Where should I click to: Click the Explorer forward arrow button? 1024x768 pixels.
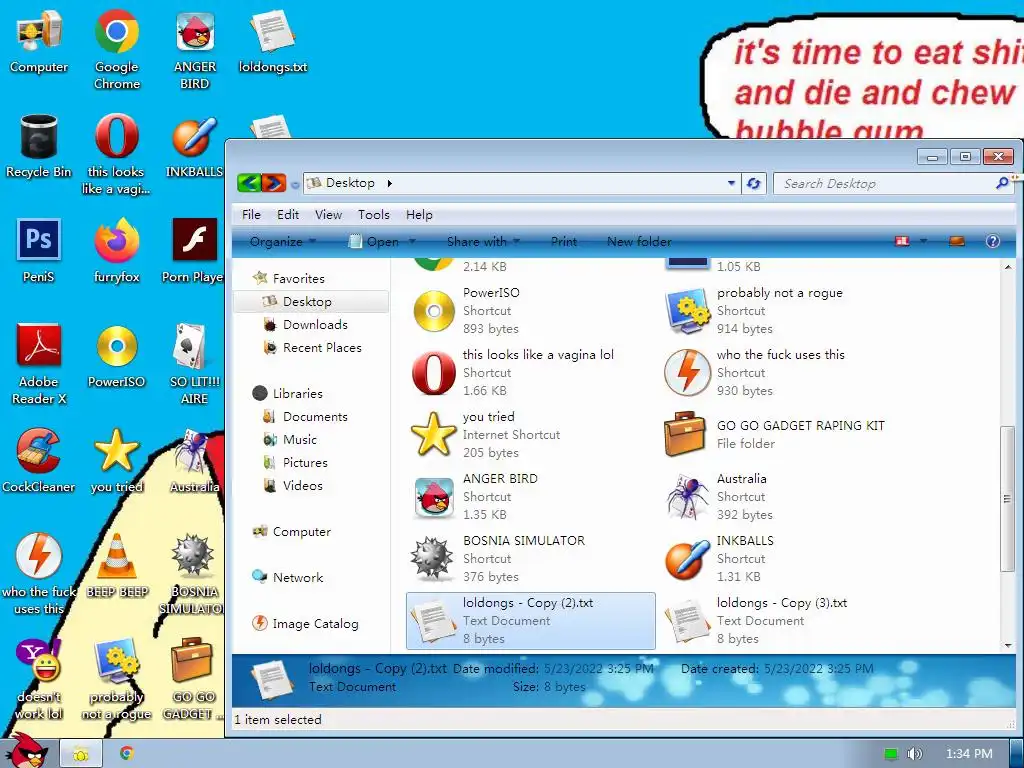click(274, 183)
